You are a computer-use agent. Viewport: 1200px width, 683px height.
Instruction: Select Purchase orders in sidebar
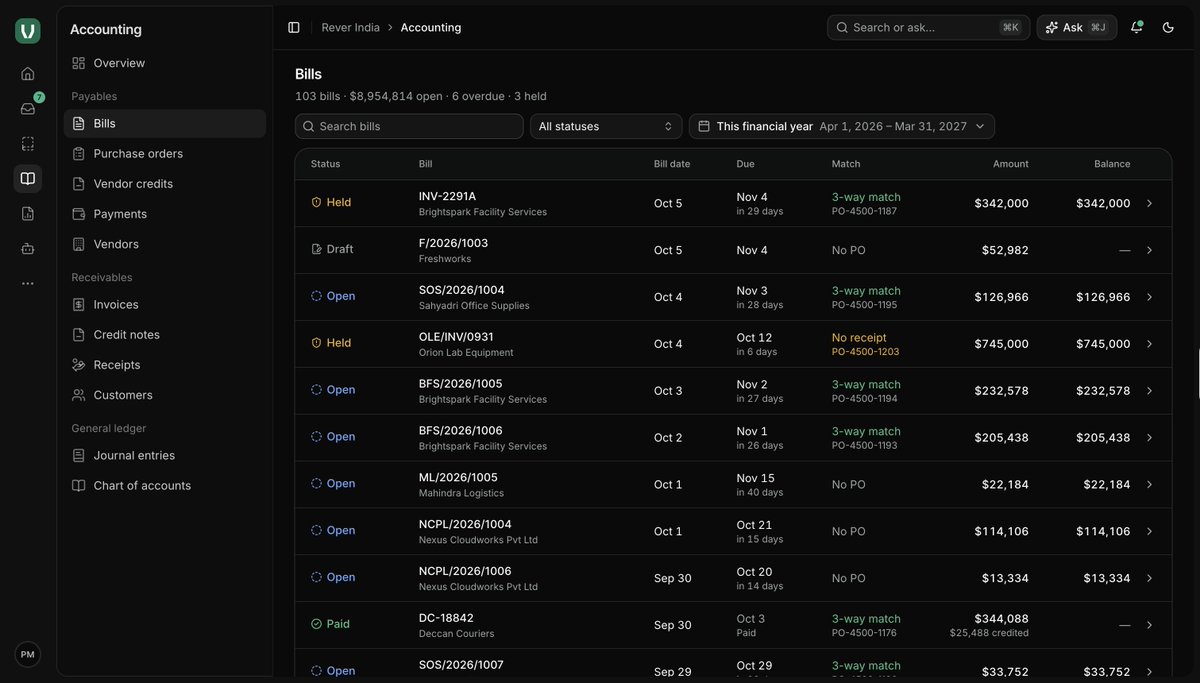(x=165, y=154)
